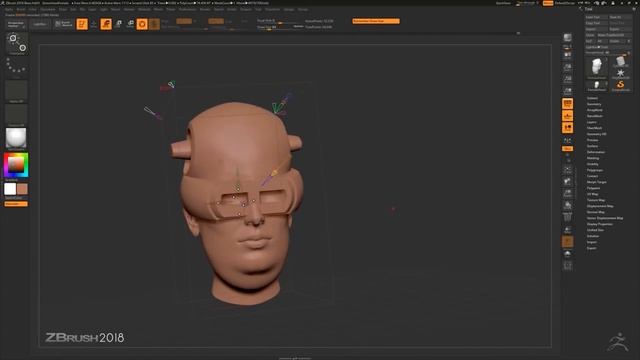Open the Alpha selector box

pos(16,91)
